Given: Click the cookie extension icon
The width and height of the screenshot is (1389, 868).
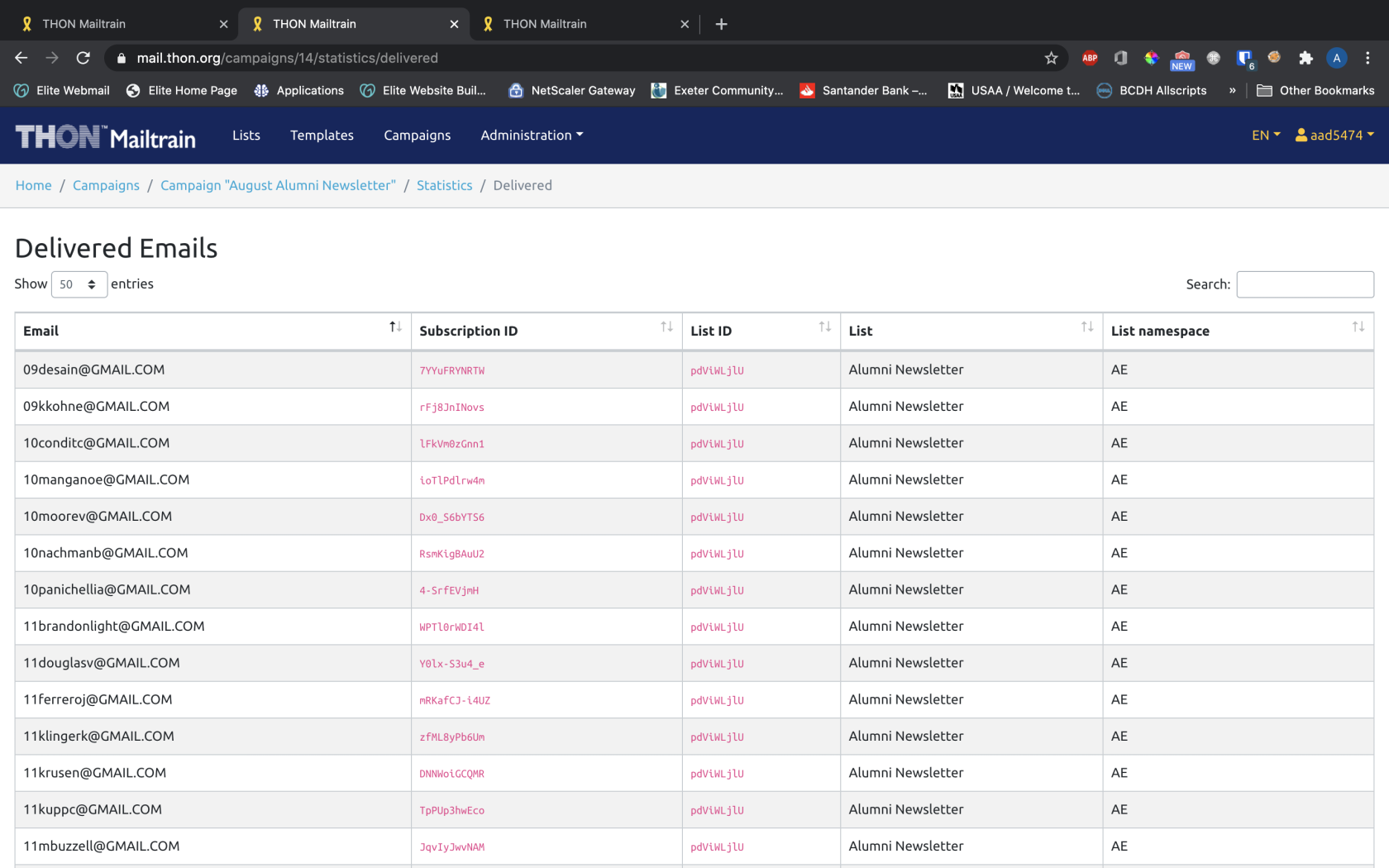Looking at the screenshot, I should (1274, 57).
